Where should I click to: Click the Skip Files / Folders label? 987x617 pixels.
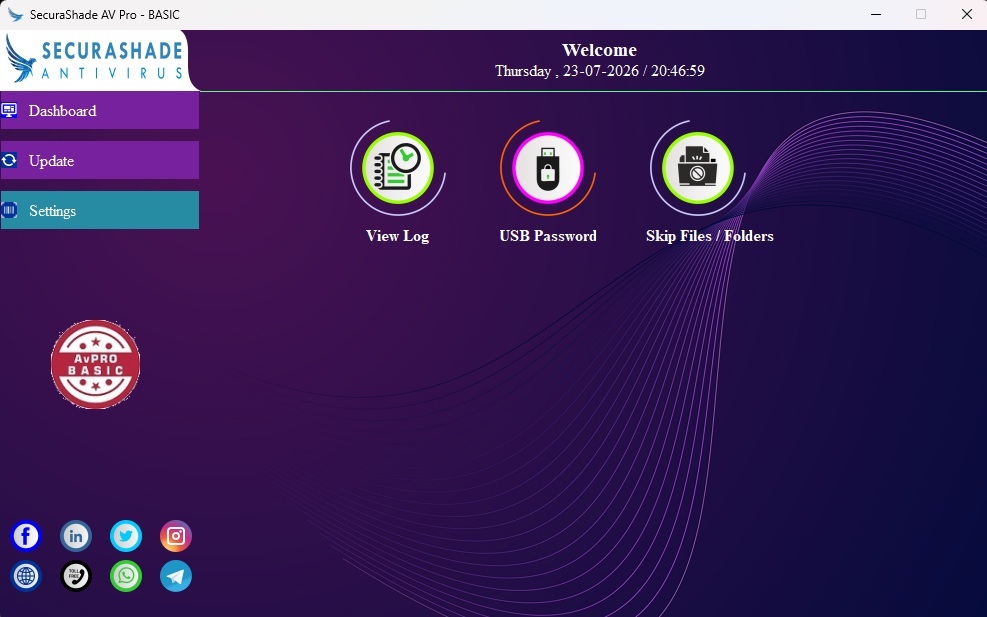709,236
